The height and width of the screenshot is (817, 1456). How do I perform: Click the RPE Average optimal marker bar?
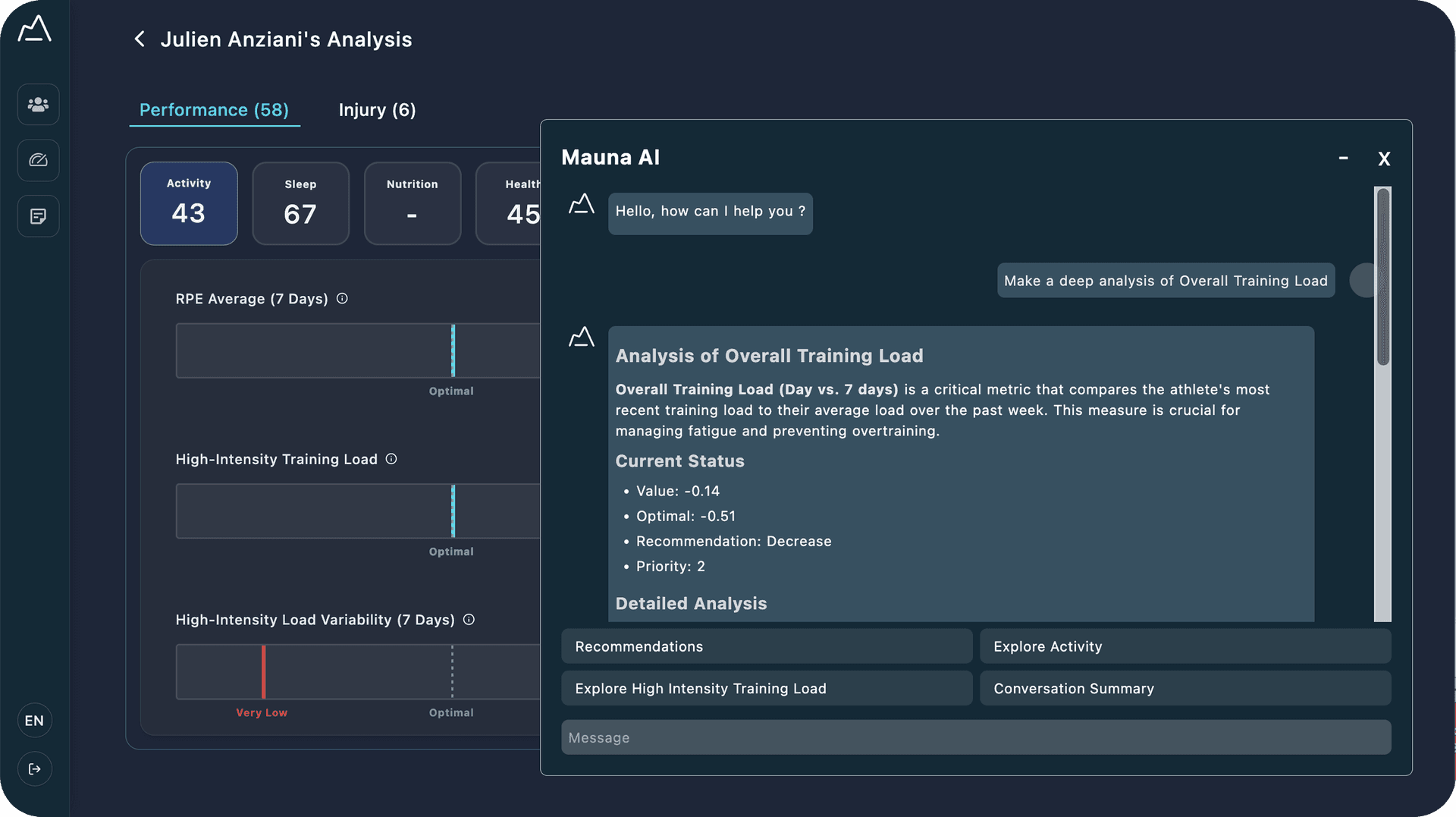[x=453, y=350]
